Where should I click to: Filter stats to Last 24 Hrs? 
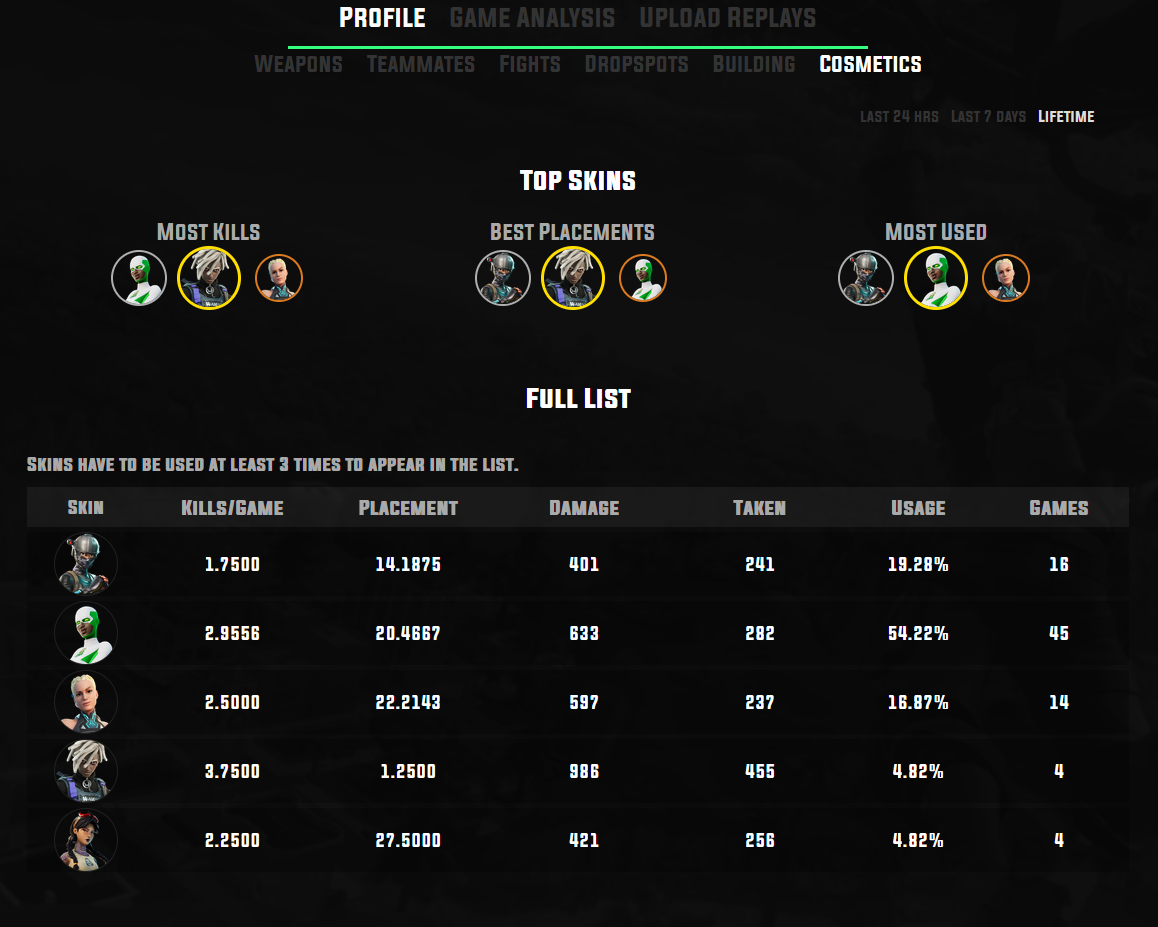[x=899, y=117]
